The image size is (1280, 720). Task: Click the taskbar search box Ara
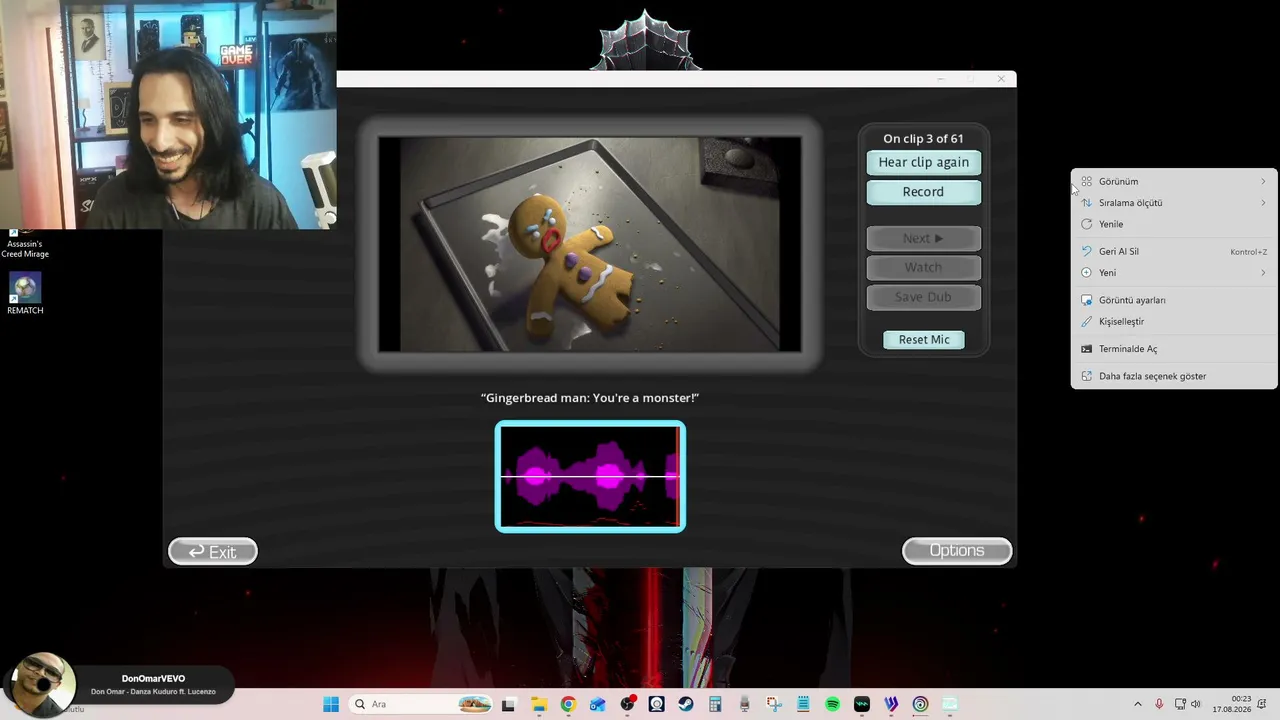(x=422, y=704)
